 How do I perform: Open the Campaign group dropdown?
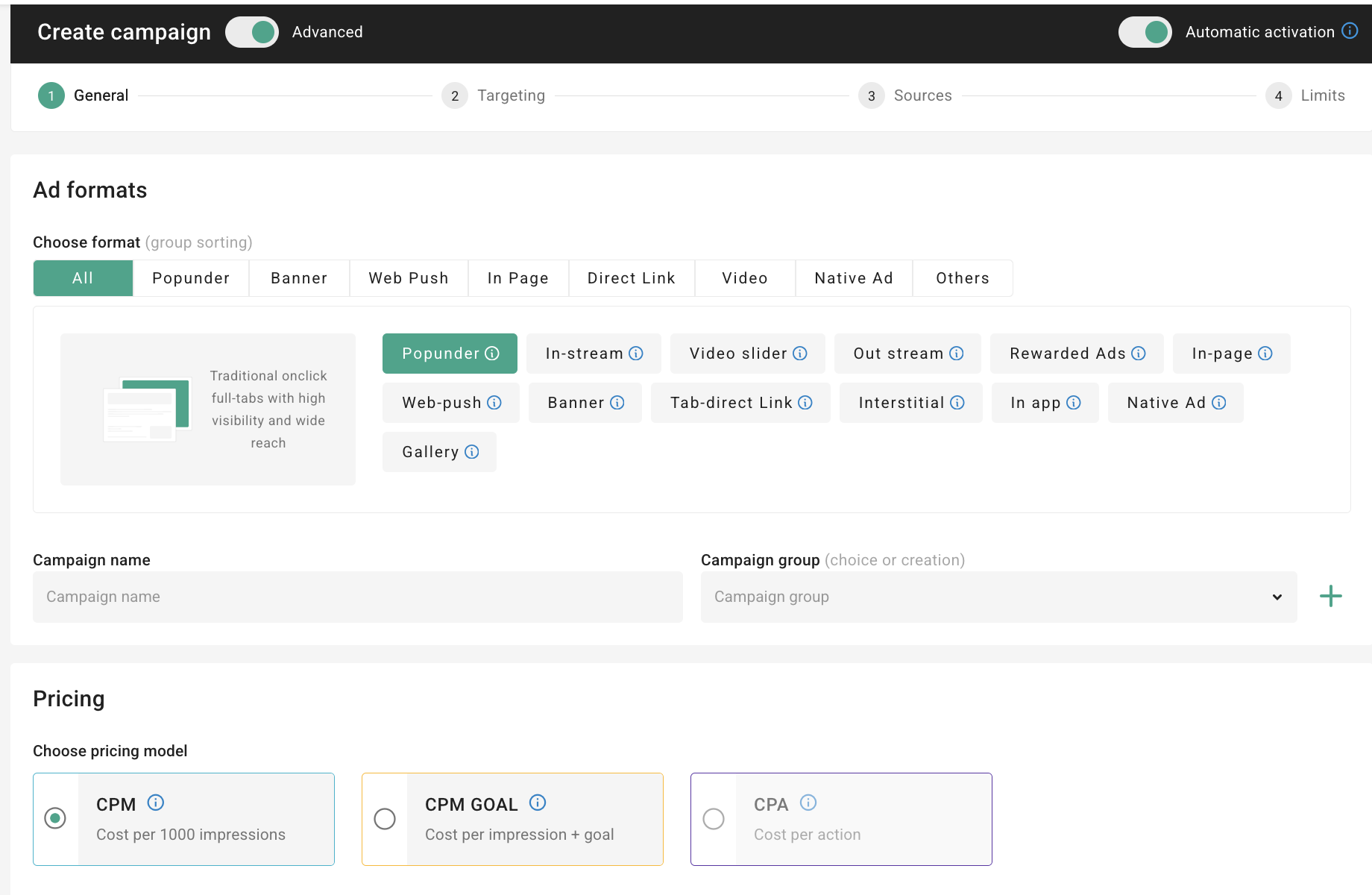(x=998, y=597)
